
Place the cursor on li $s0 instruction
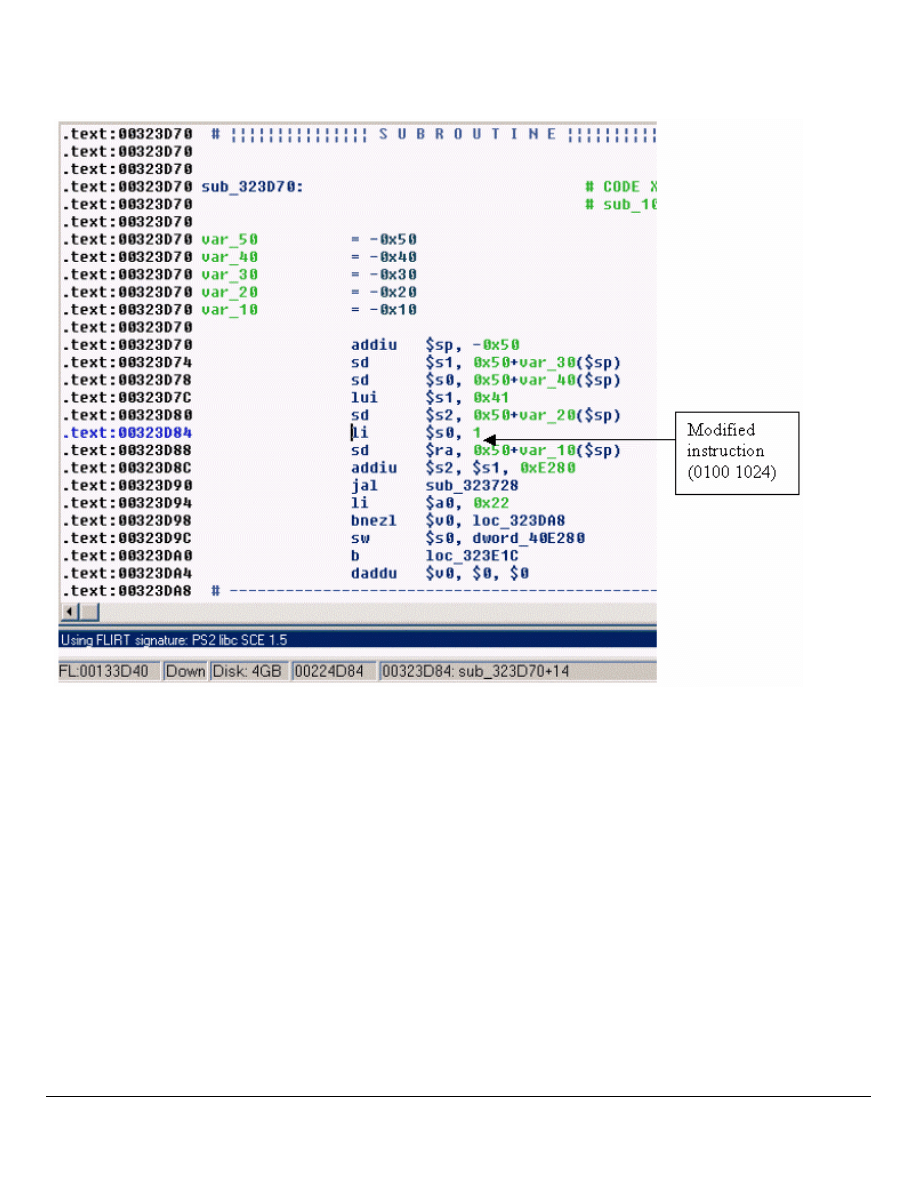click(360, 433)
